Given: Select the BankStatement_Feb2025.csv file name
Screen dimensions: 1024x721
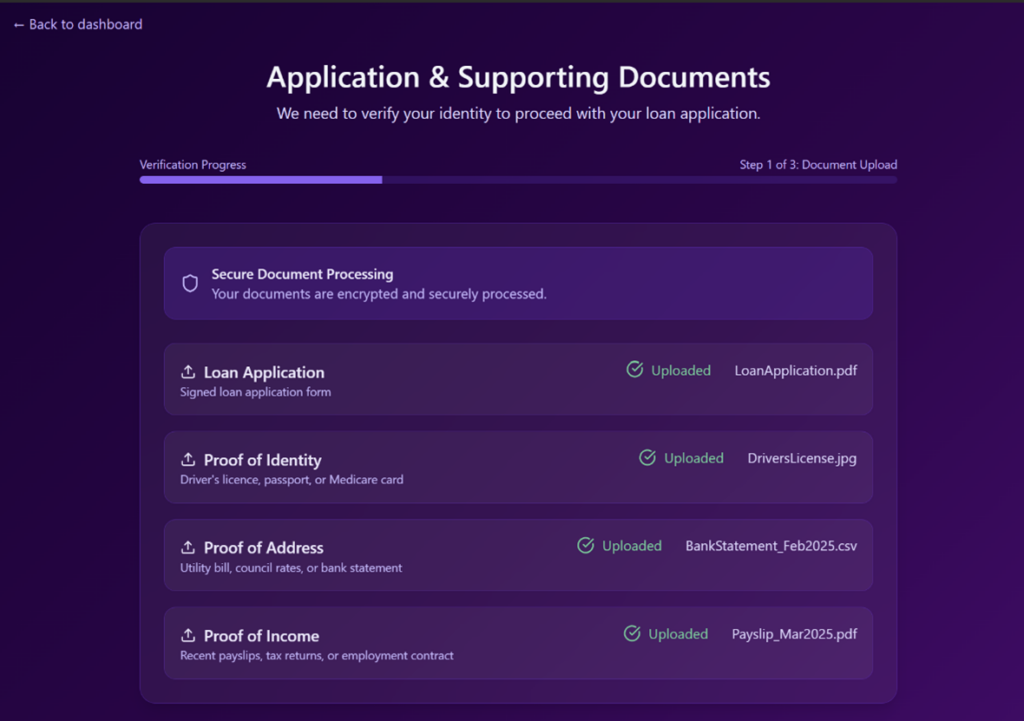Looking at the screenshot, I should 771,546.
